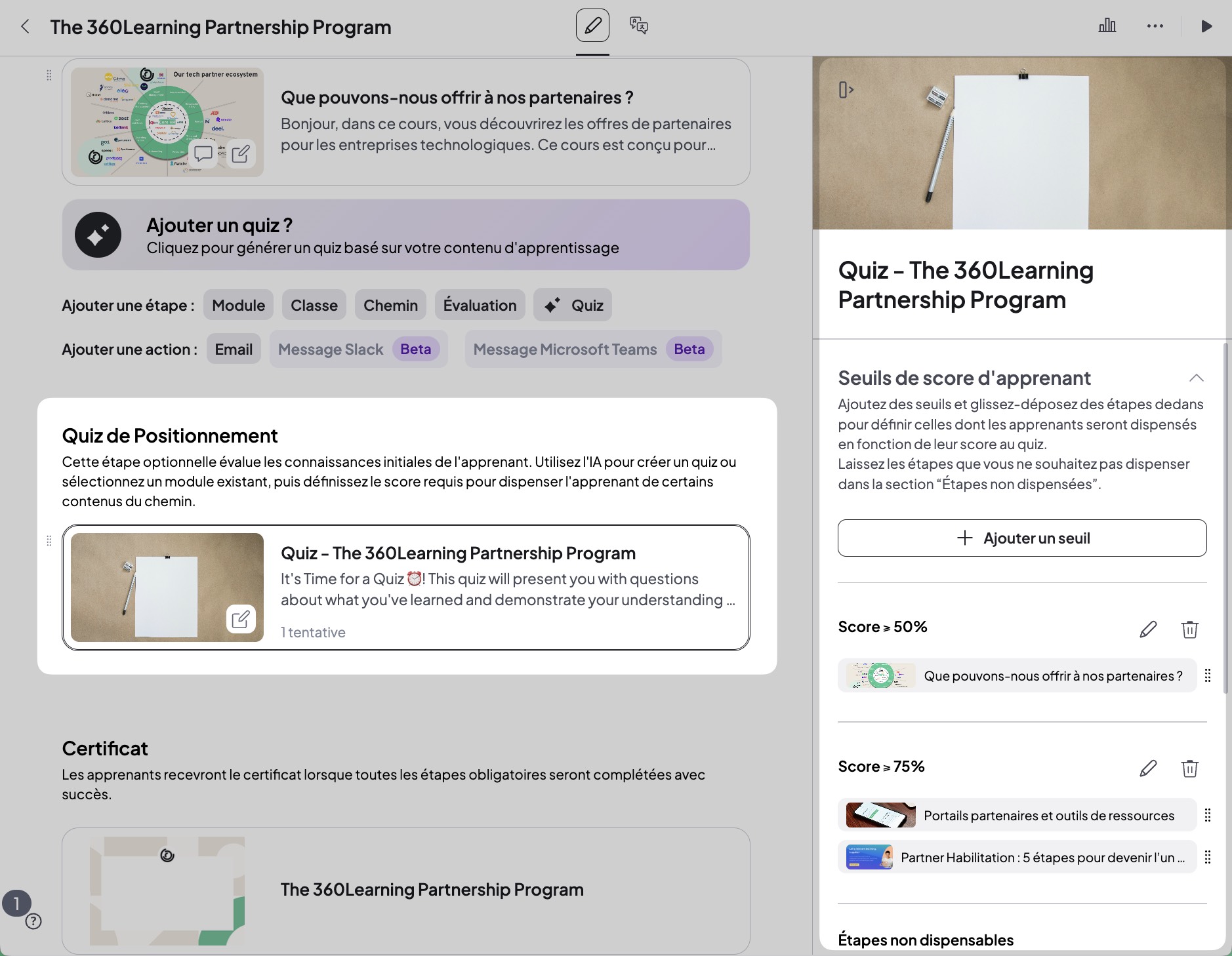The width and height of the screenshot is (1232, 956).
Task: Grab the drag handle beside the quiz card
Action: tap(49, 541)
